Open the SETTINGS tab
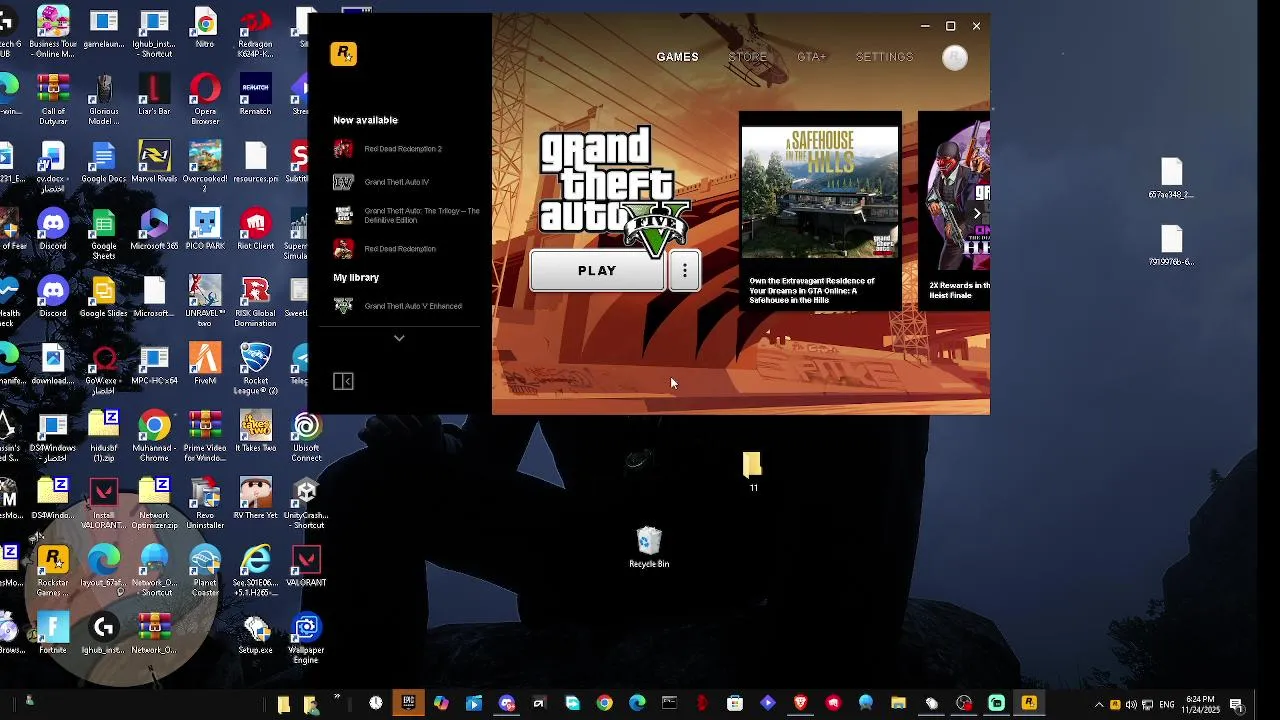The image size is (1280, 720). tap(884, 57)
